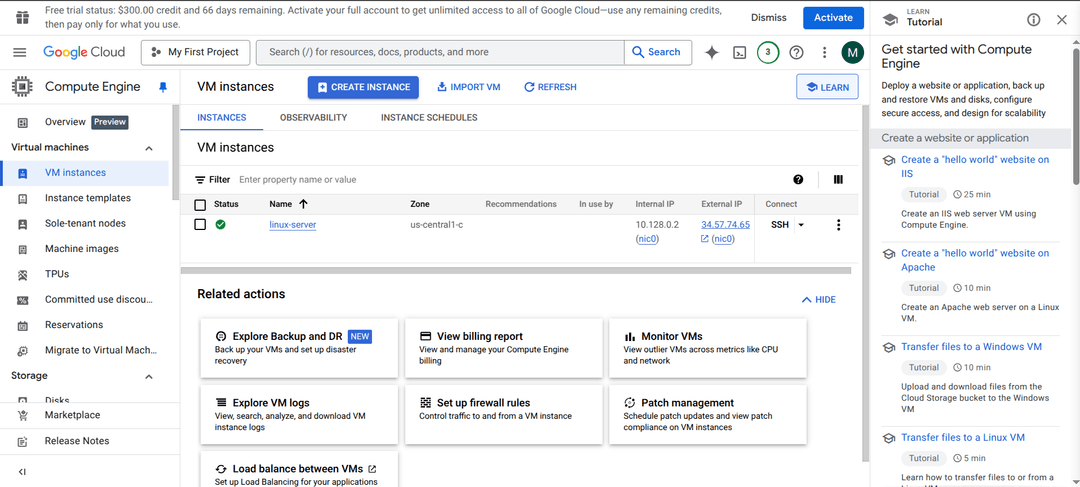
Task: Open the SSH connect dropdown arrow
Action: point(800,225)
